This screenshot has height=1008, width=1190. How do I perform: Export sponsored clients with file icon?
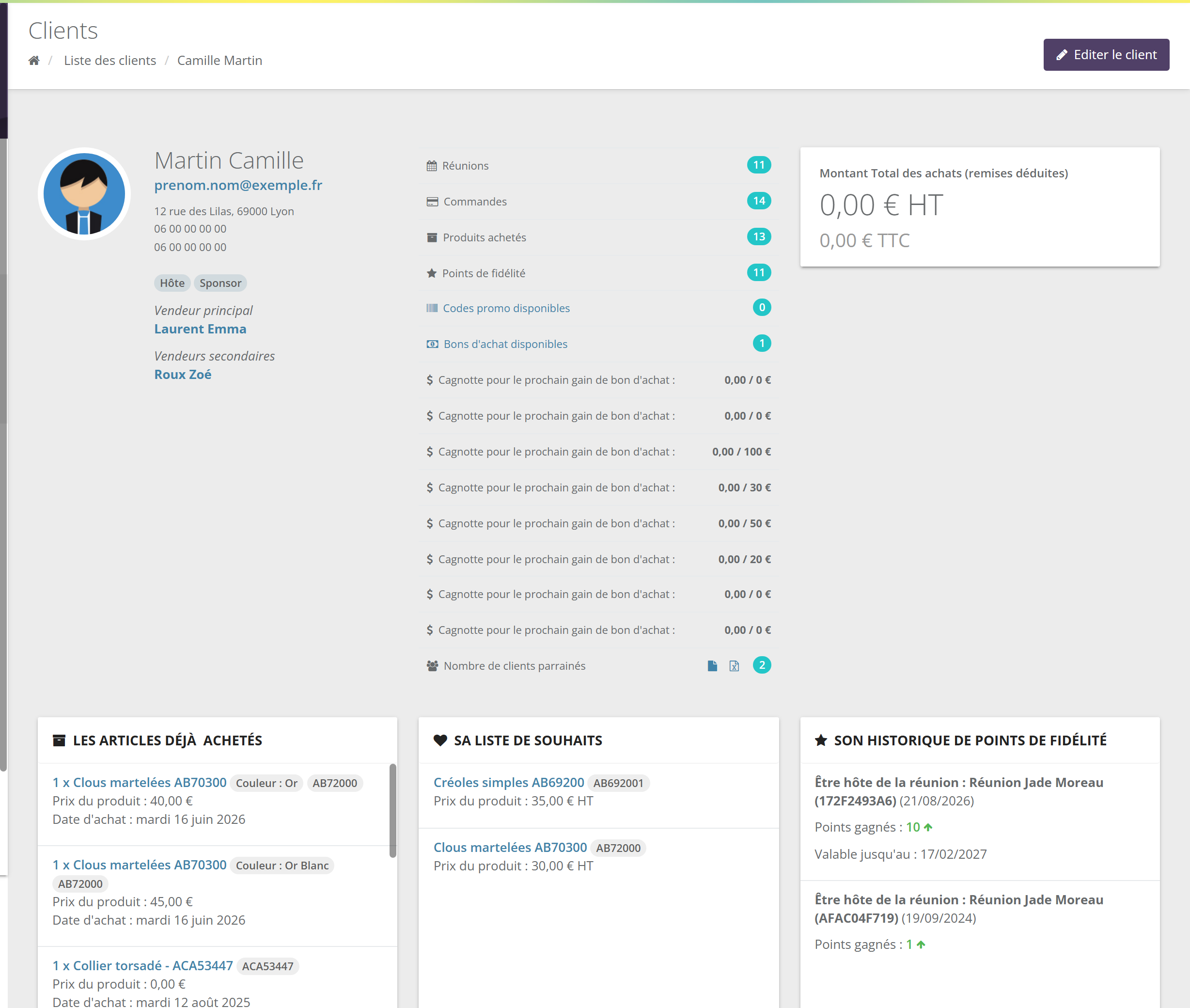click(712, 666)
